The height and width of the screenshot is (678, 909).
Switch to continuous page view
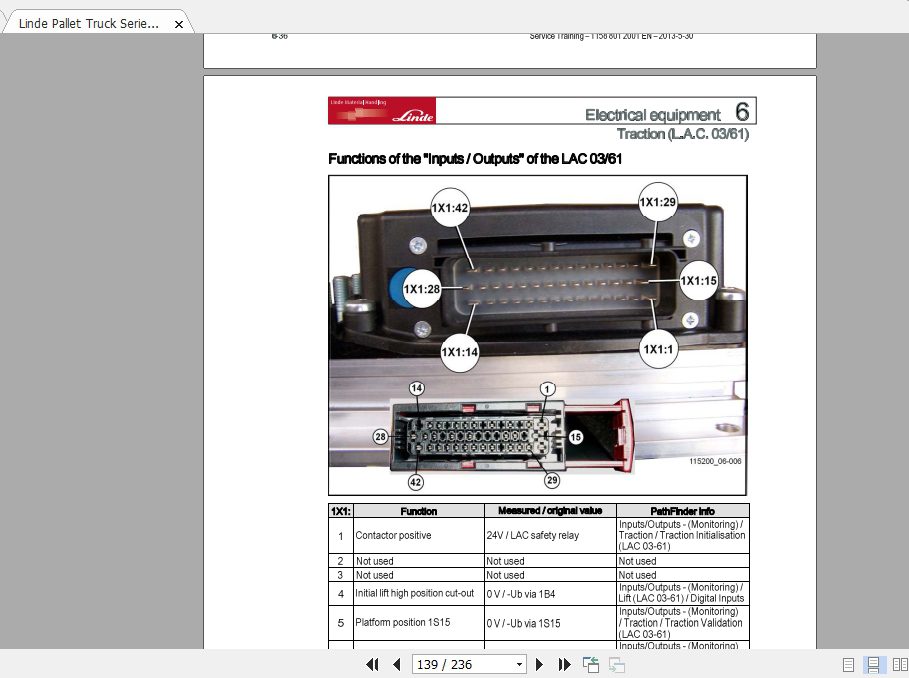873,665
